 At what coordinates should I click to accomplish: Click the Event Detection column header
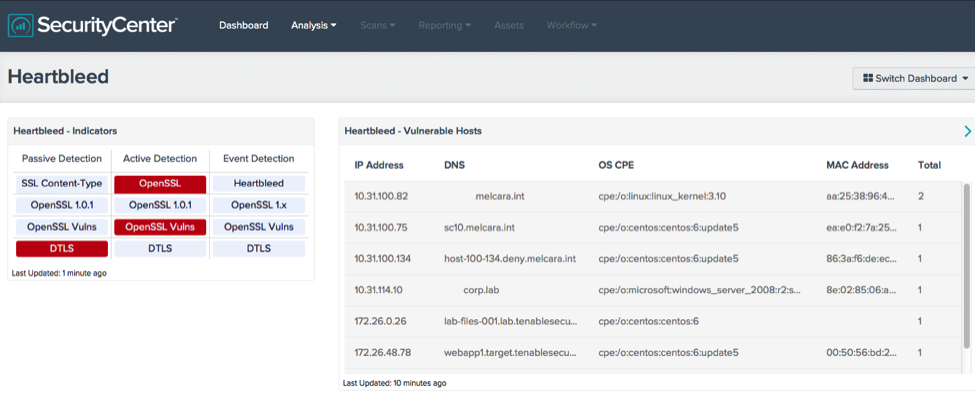(x=259, y=159)
